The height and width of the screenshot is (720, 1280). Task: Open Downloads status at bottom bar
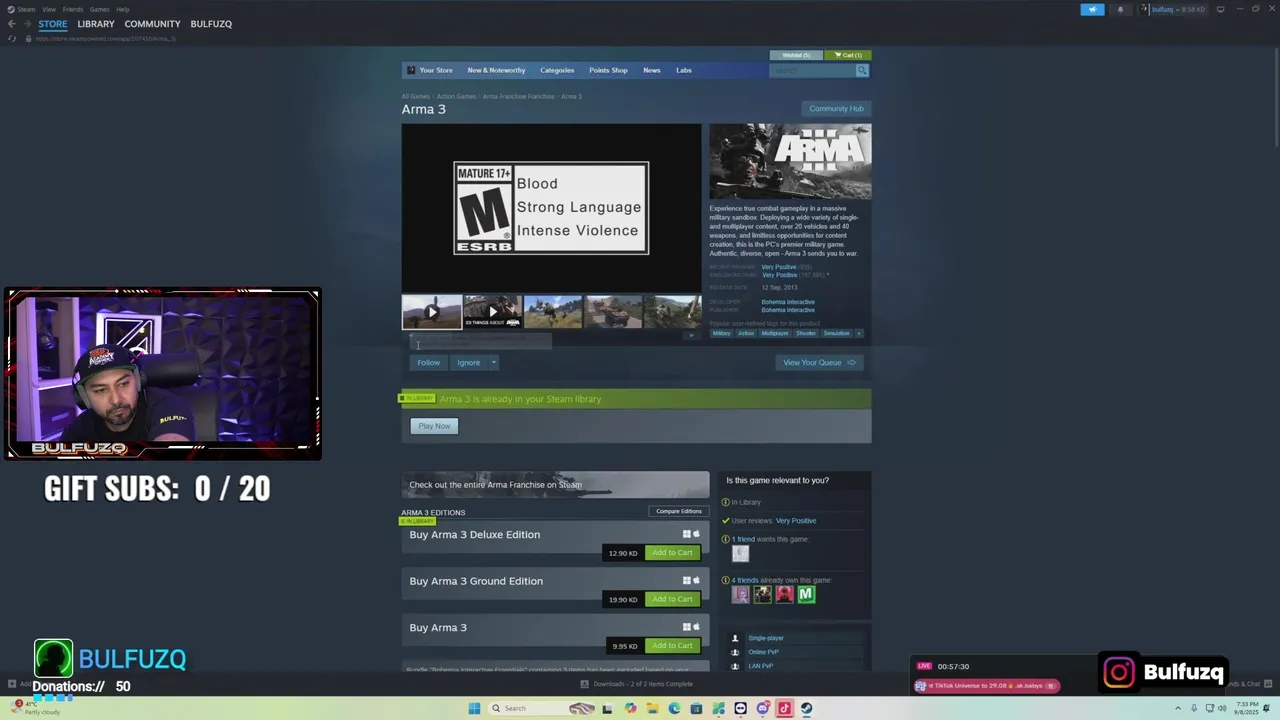(636, 684)
